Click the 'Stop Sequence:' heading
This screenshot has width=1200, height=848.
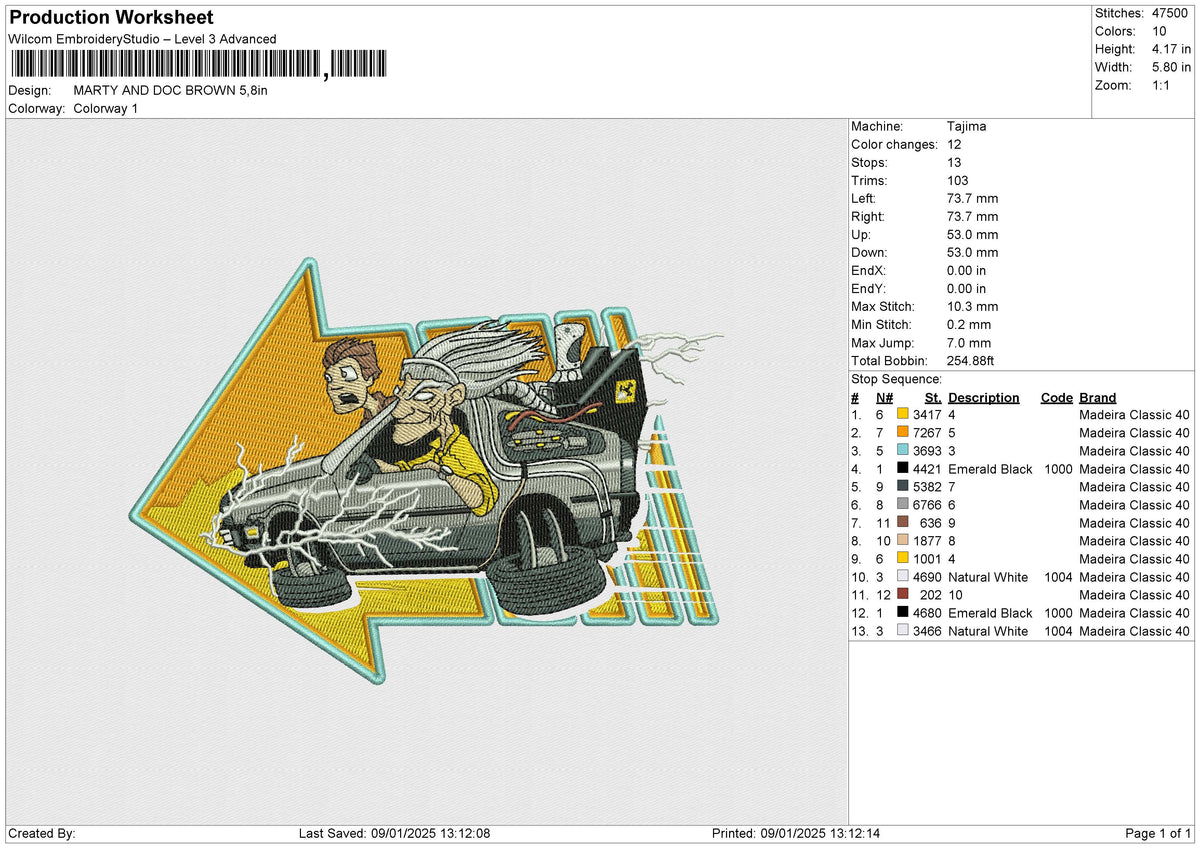pos(896,379)
